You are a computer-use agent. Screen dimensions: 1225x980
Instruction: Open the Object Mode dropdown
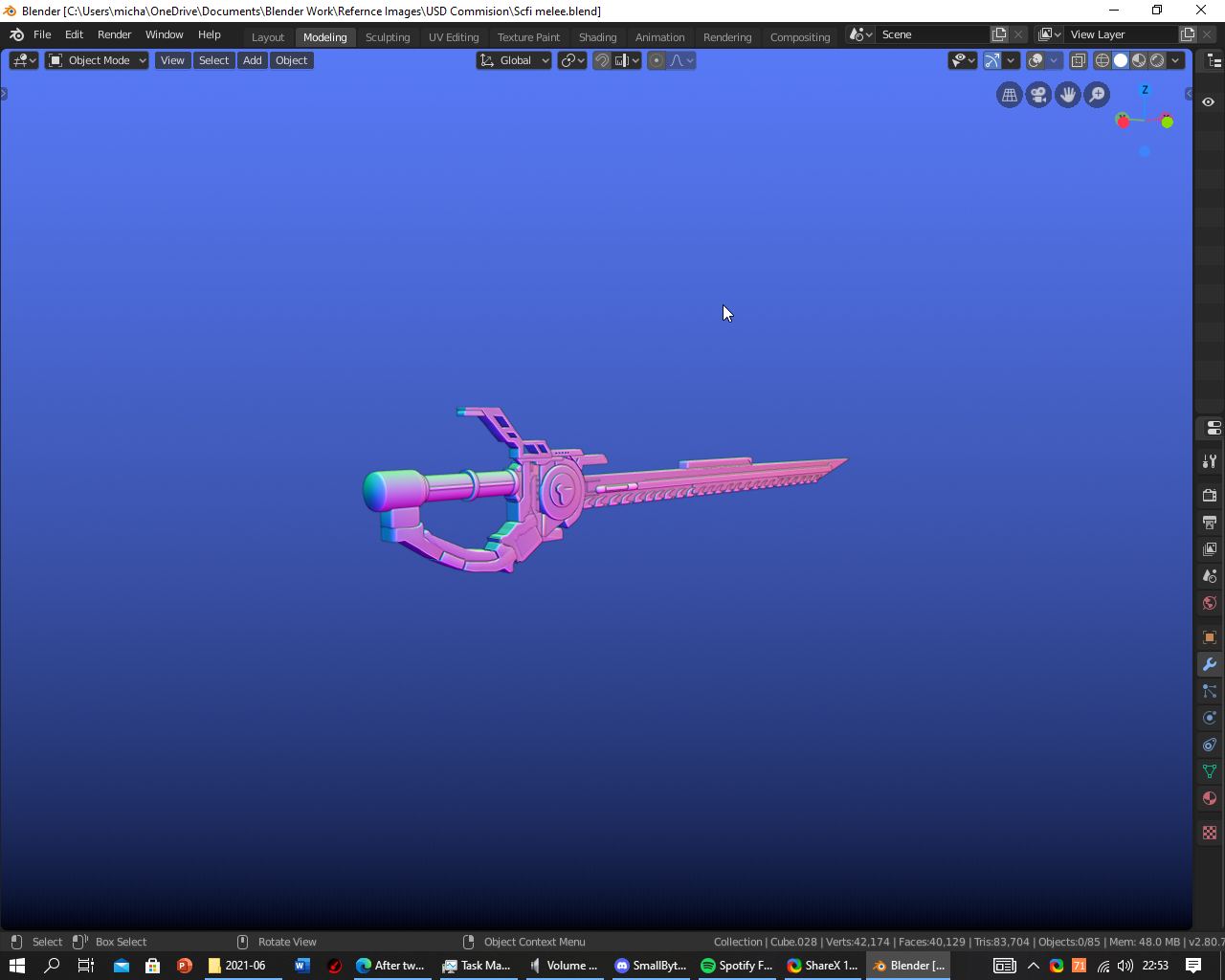tap(98, 60)
